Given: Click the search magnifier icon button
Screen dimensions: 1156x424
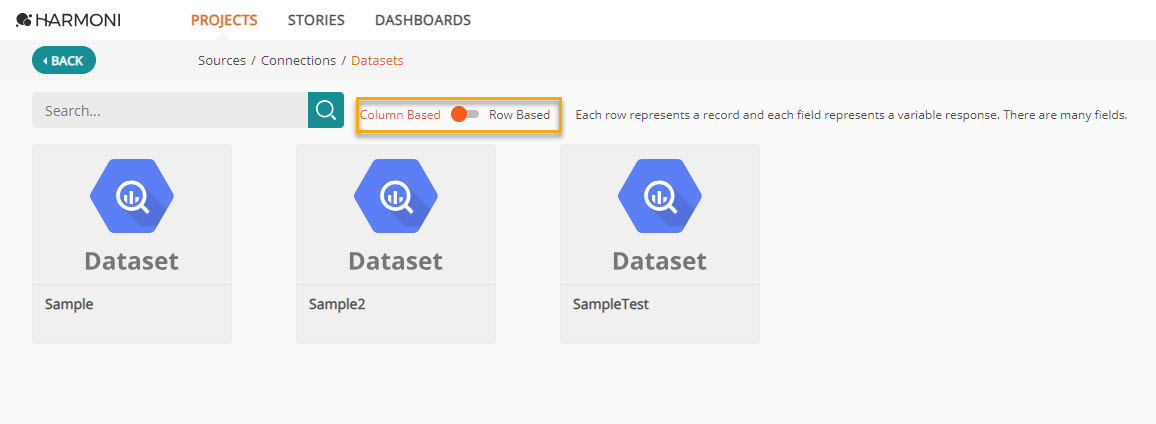Looking at the screenshot, I should (326, 110).
